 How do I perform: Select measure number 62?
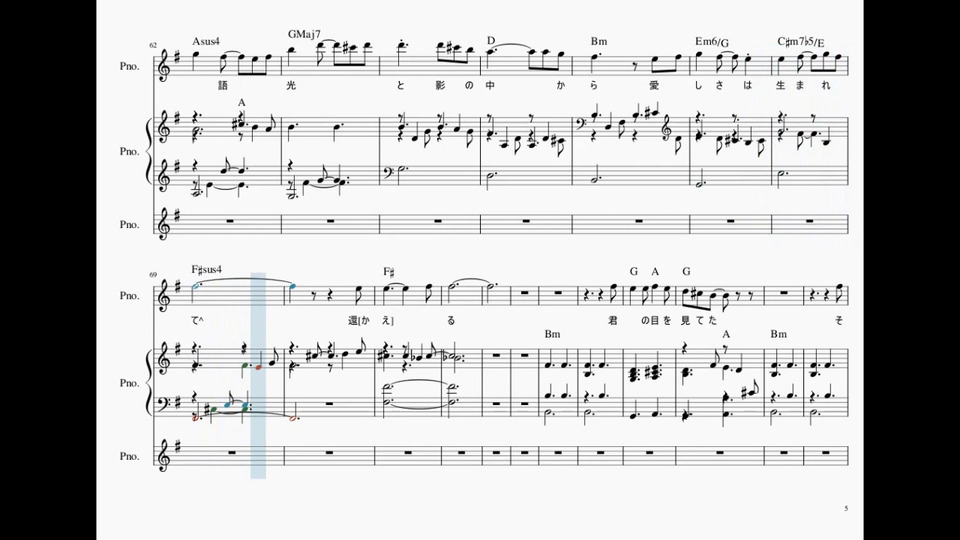pyautogui.click(x=153, y=45)
